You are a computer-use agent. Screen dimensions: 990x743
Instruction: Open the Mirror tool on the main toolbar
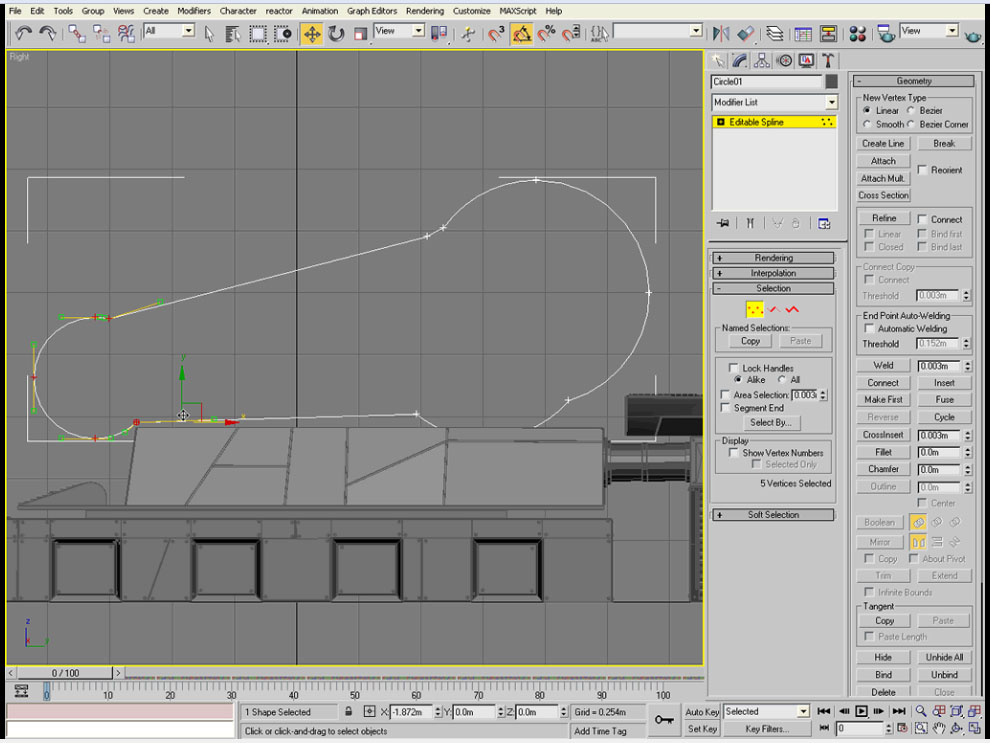(x=721, y=32)
